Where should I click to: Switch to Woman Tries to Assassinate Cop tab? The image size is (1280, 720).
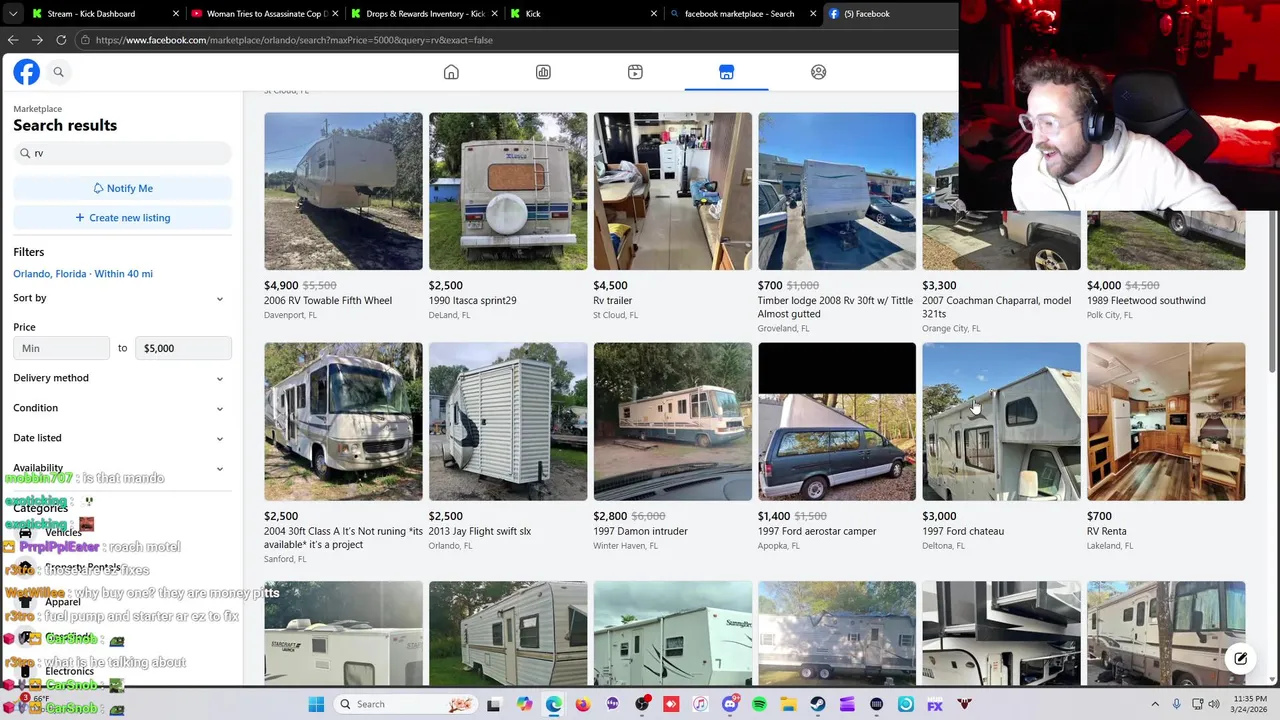coord(265,14)
